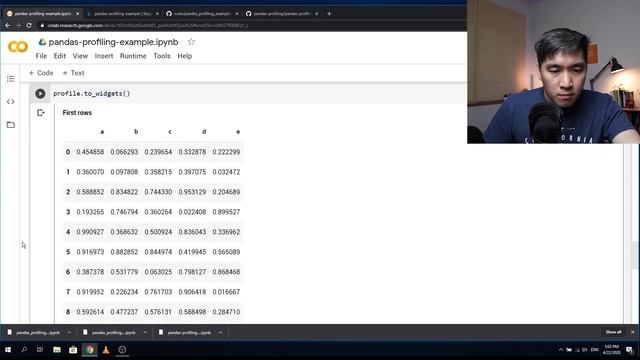This screenshot has width=640, height=360.
Task: Open the Tools menu
Action: pos(162,56)
